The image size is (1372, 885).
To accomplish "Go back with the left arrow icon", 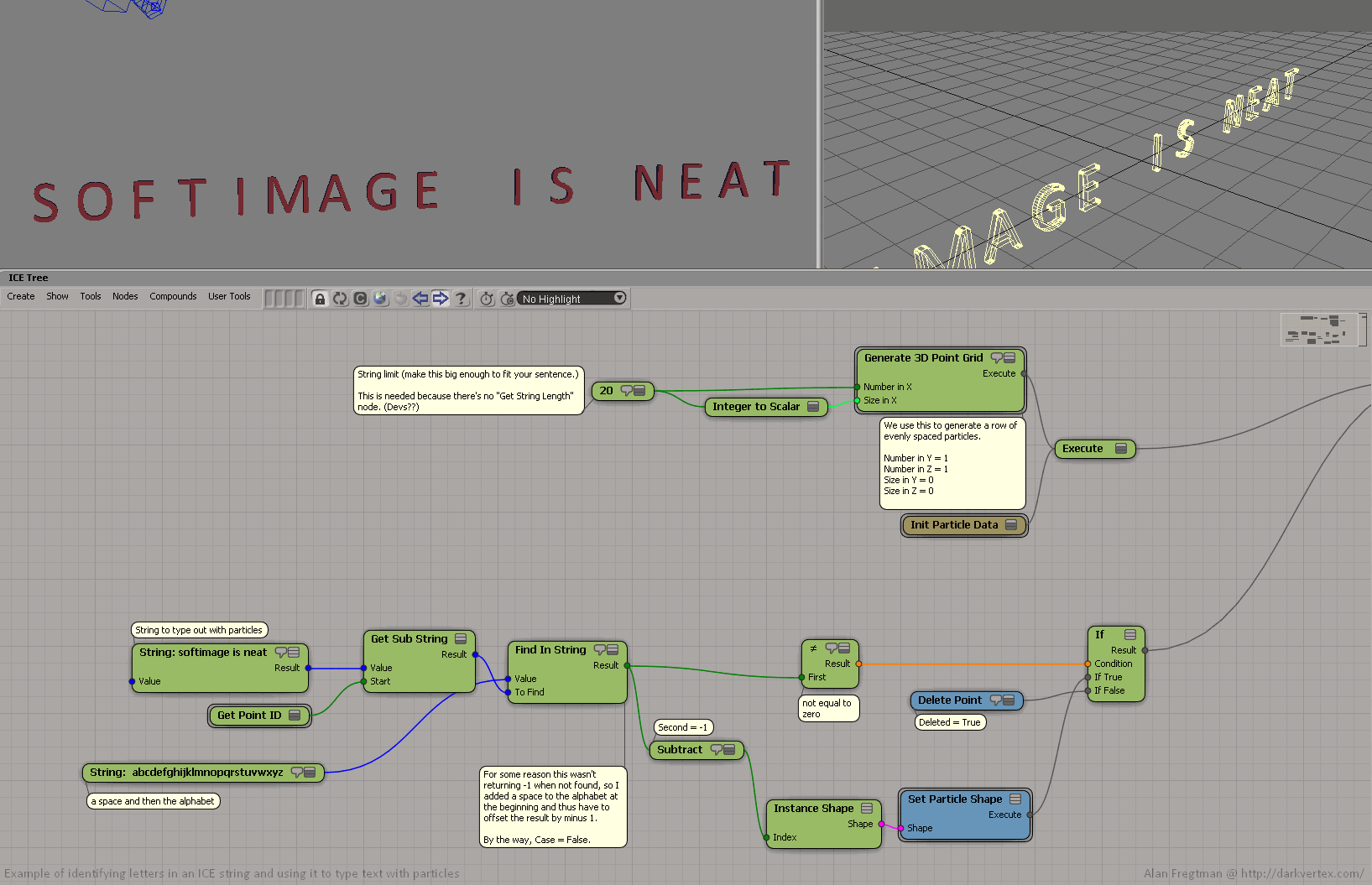I will click(x=420, y=299).
